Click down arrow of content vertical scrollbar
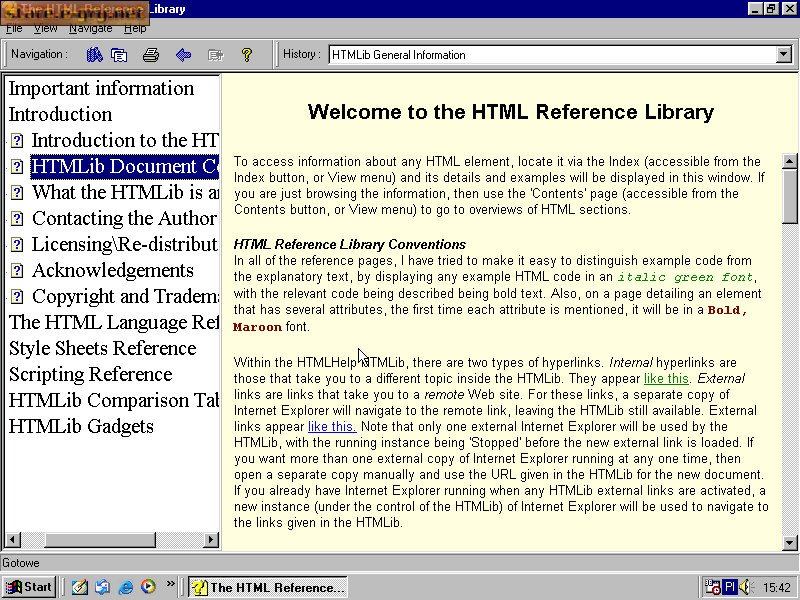Viewport: 800px width, 600px height. pyautogui.click(x=789, y=543)
